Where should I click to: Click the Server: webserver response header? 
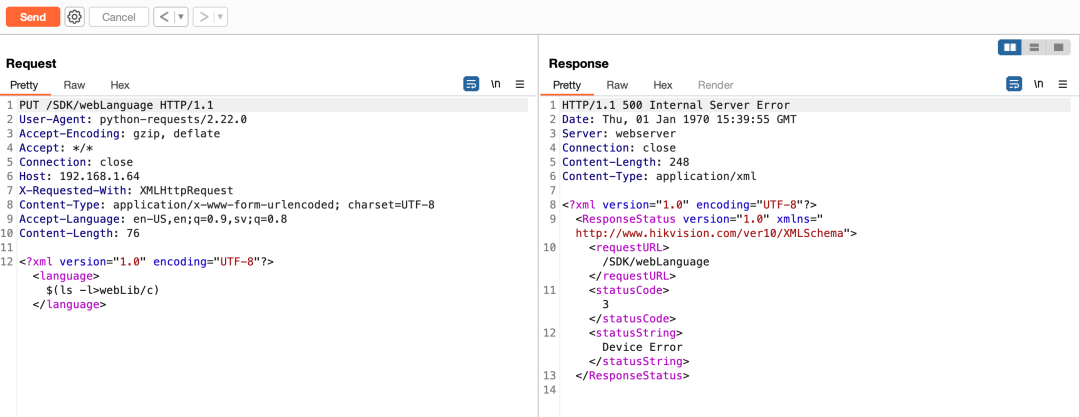tap(619, 133)
